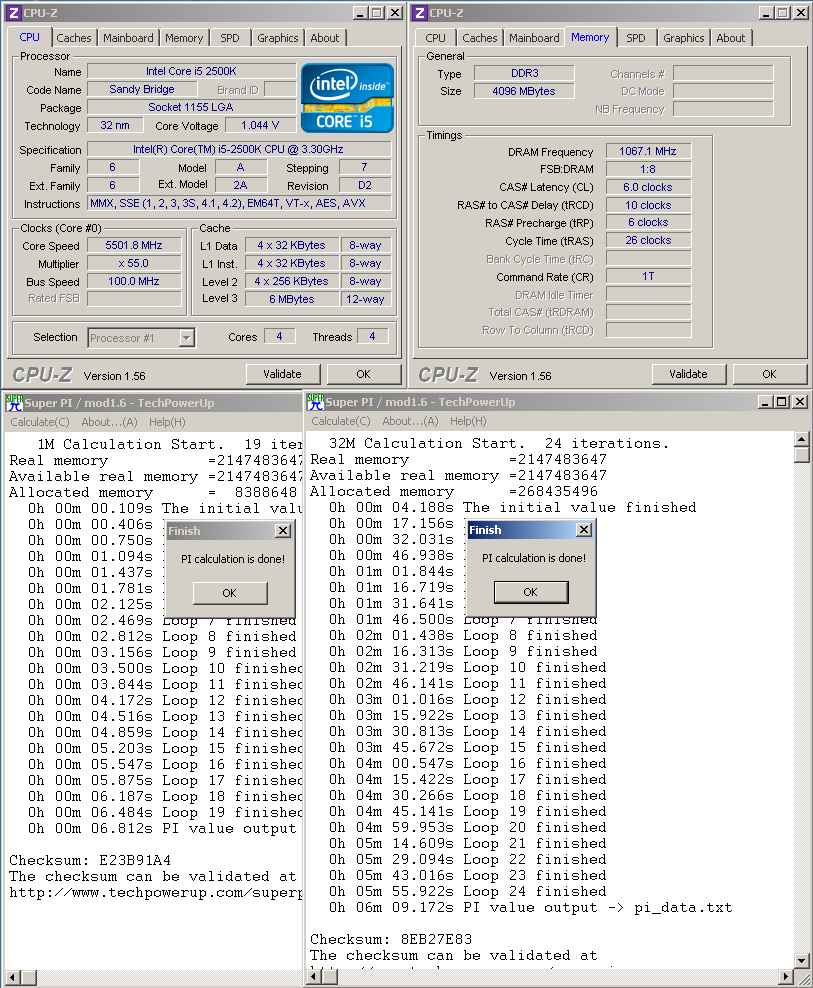Click the FSB:DRAM value 1:8
This screenshot has height=988, width=813.
point(648,169)
